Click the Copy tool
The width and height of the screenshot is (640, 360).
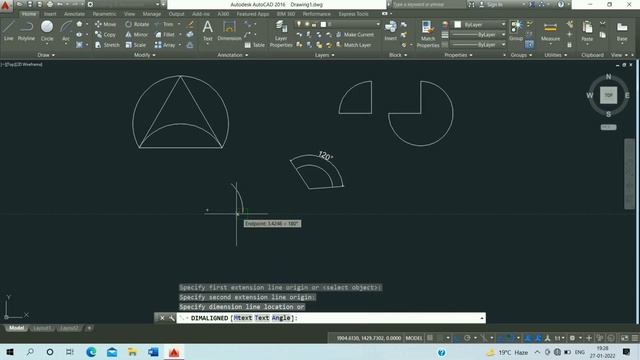105,35
